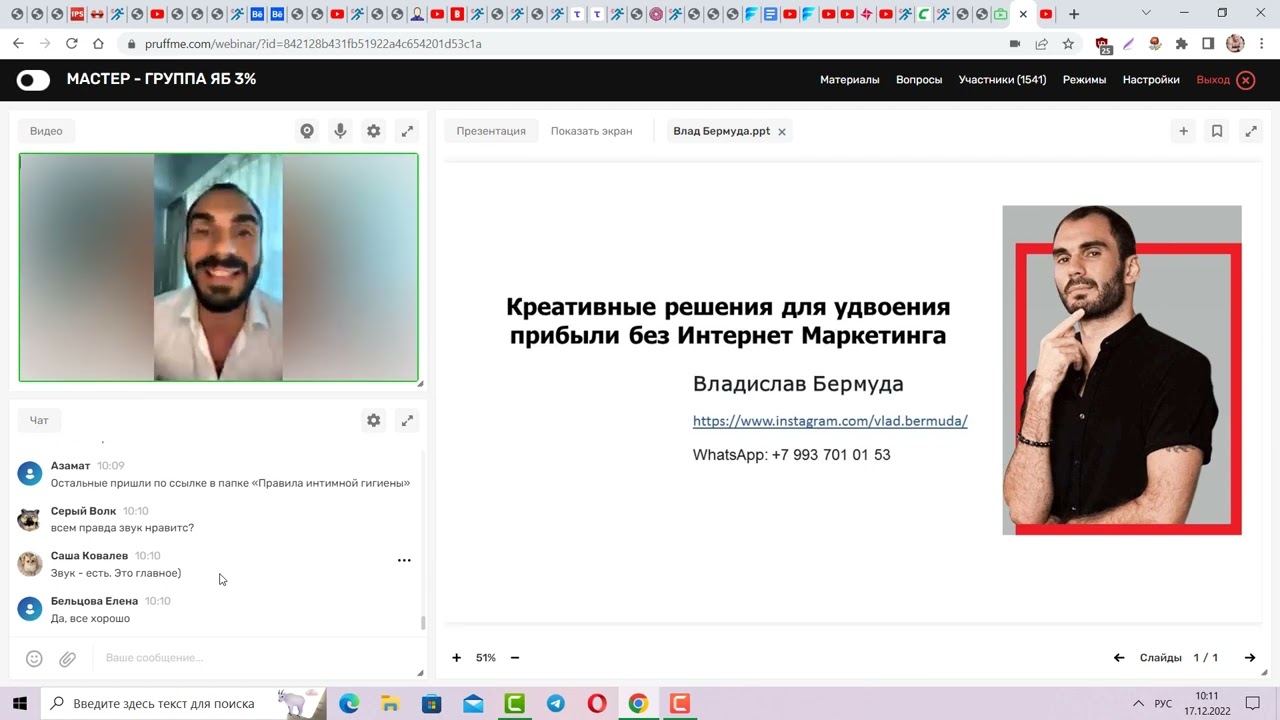The height and width of the screenshot is (720, 1280).
Task: Go to the next slide arrow
Action: [x=1249, y=658]
